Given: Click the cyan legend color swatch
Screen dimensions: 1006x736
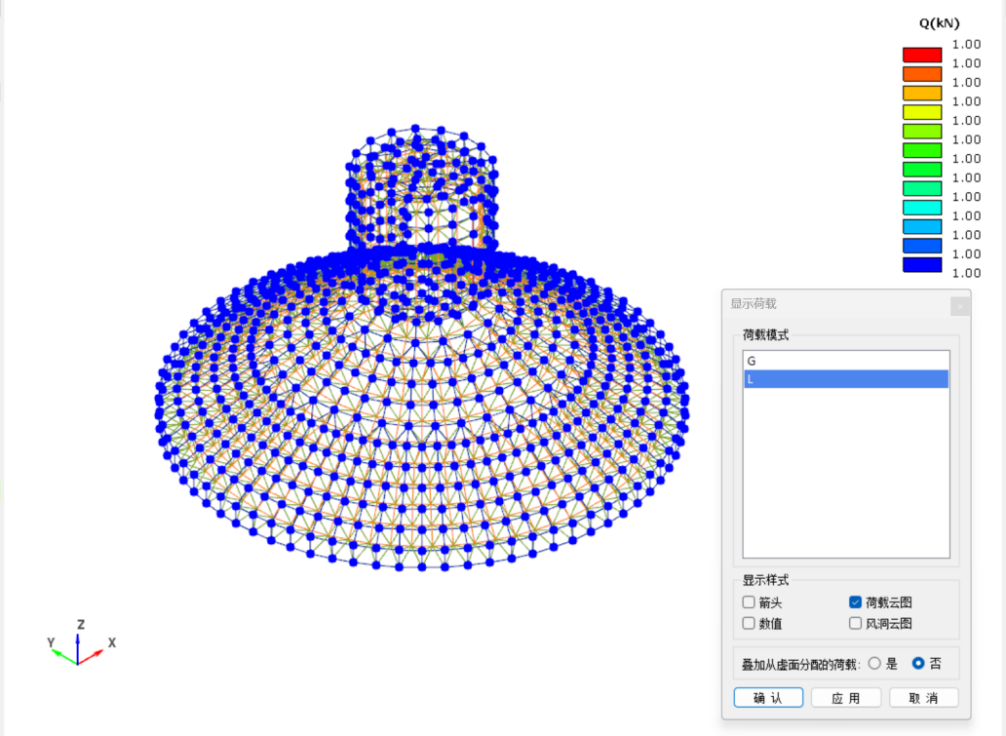Looking at the screenshot, I should point(922,207).
